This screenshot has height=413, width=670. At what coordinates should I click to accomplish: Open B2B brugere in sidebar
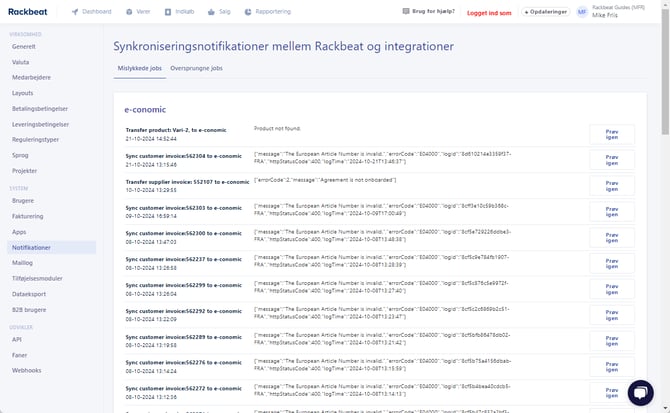(29, 310)
